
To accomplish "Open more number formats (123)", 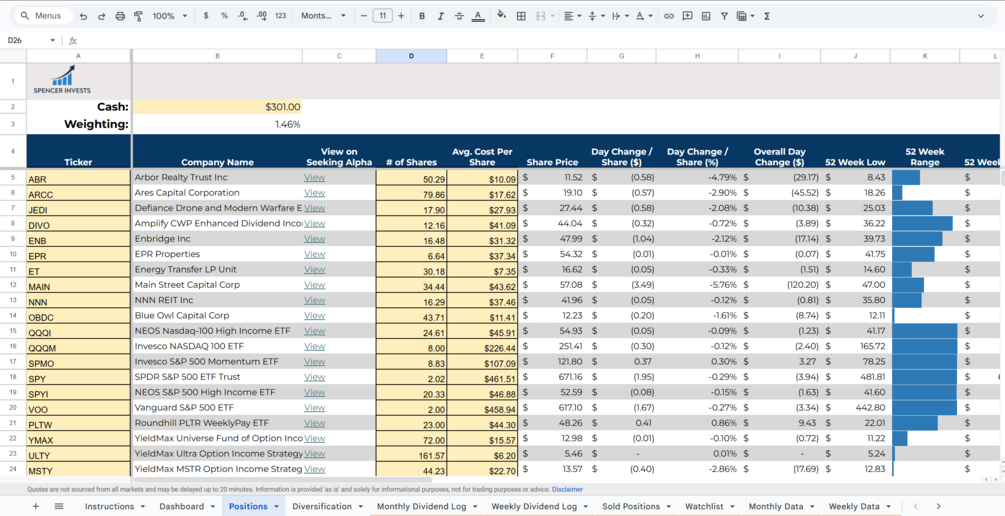I will pos(280,16).
